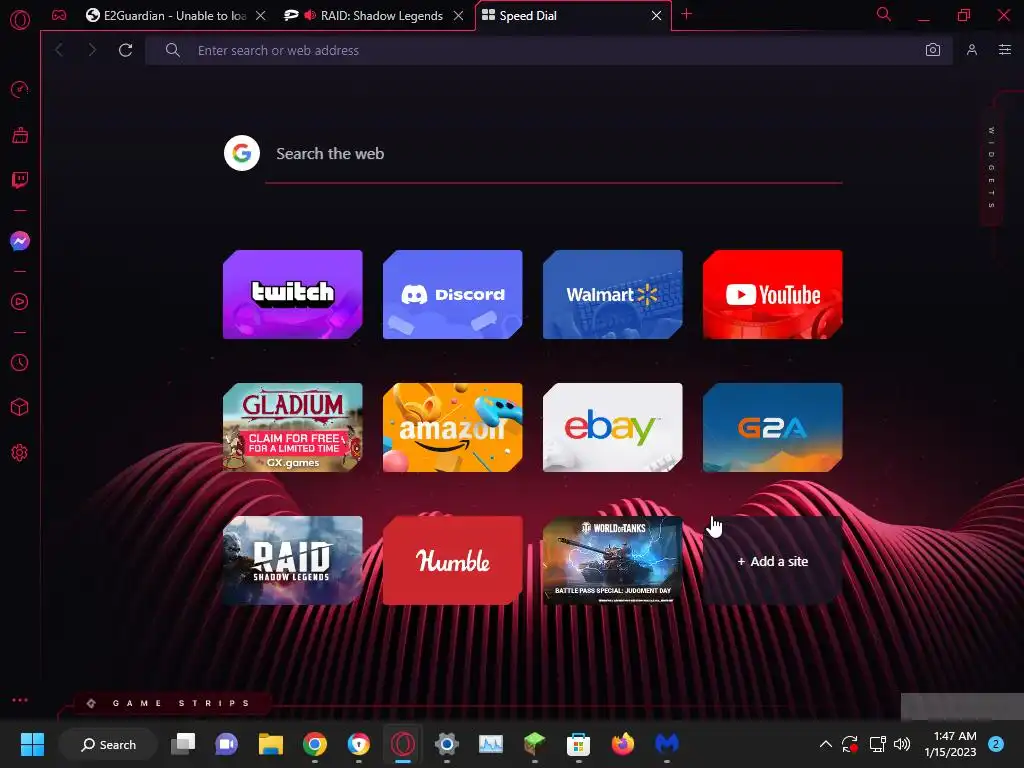The height and width of the screenshot is (768, 1024).
Task: Open the Gladium GX.games tile
Action: click(293, 428)
